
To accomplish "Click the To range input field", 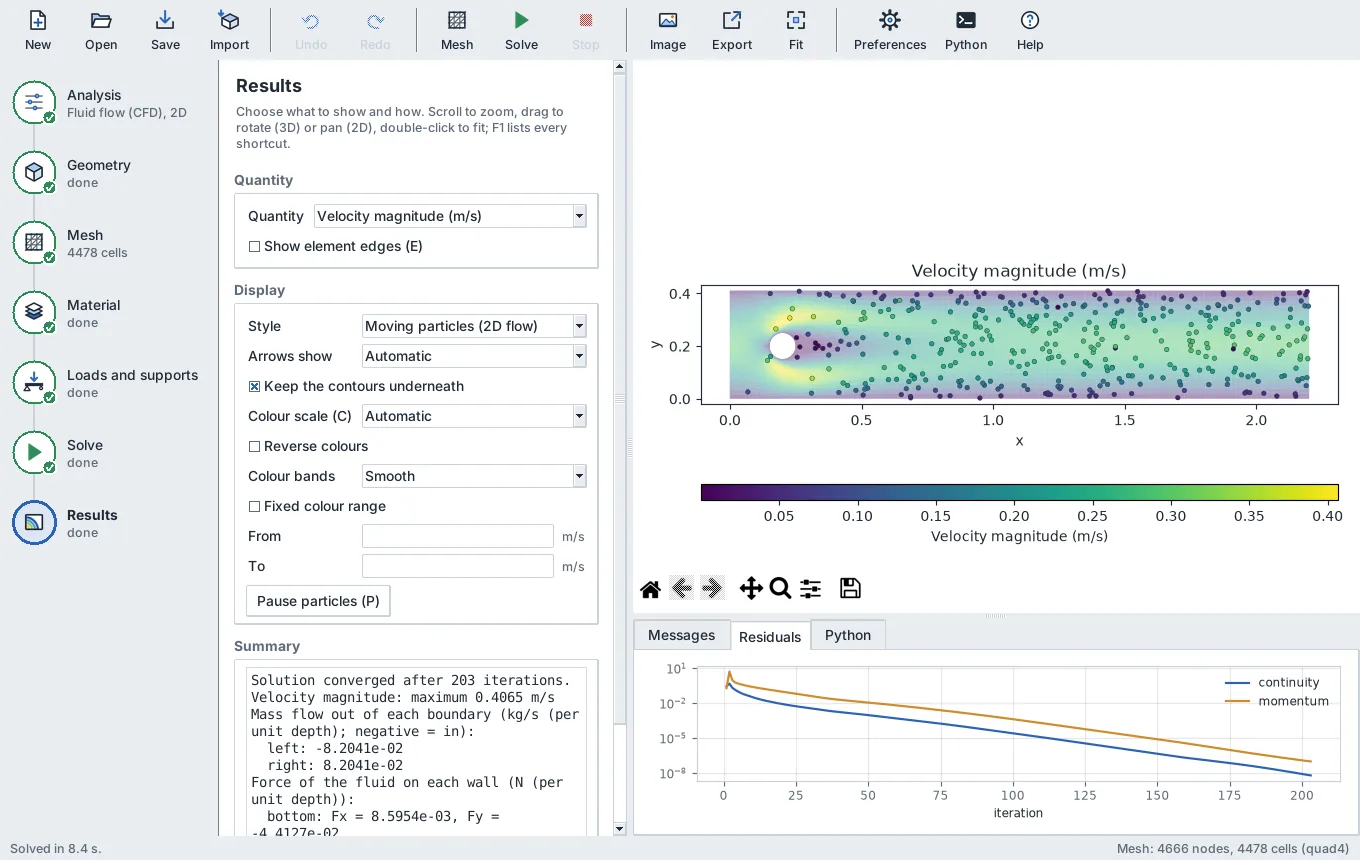I will click(x=458, y=566).
